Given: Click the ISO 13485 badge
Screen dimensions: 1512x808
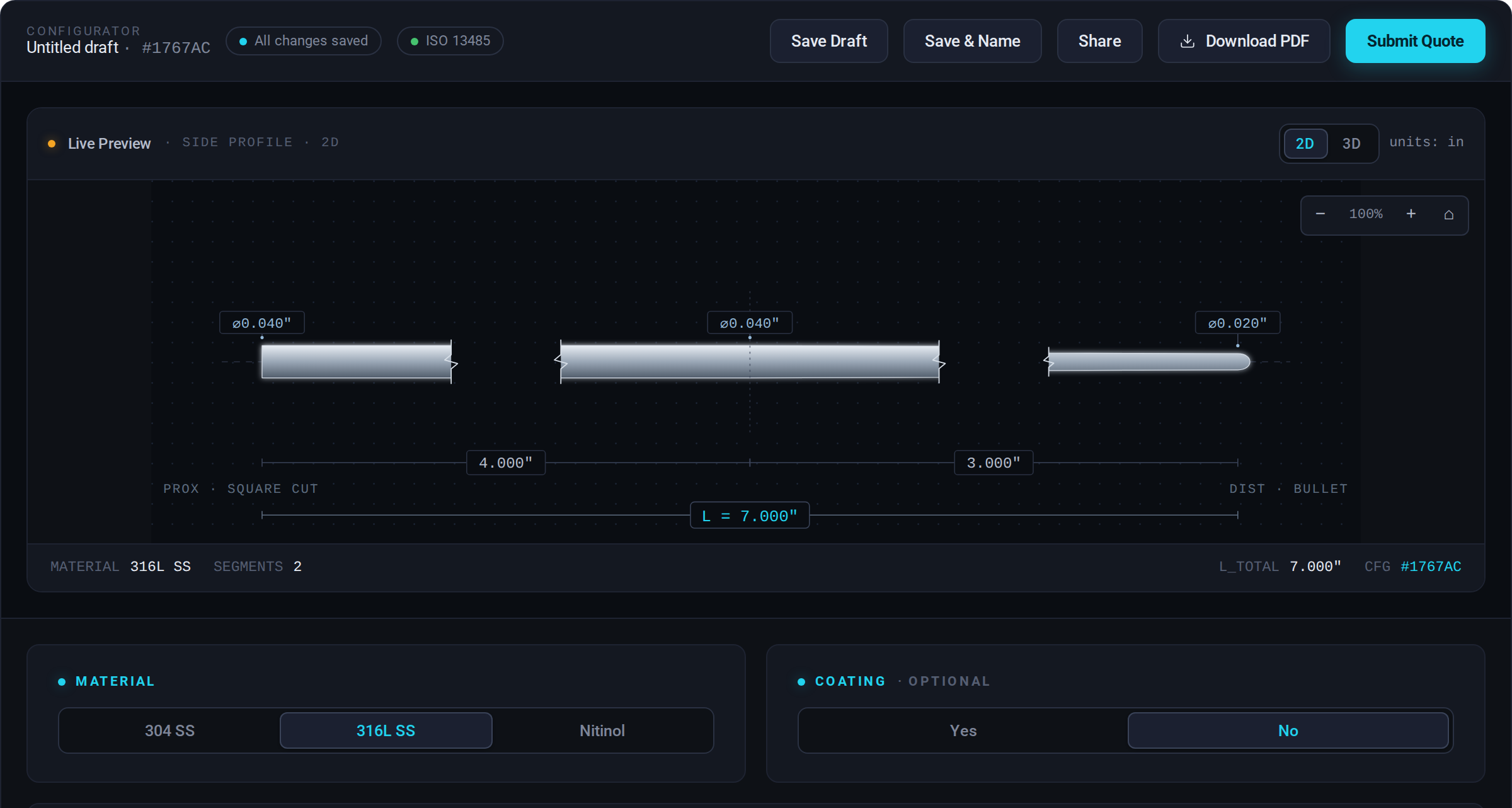Looking at the screenshot, I should pos(450,41).
